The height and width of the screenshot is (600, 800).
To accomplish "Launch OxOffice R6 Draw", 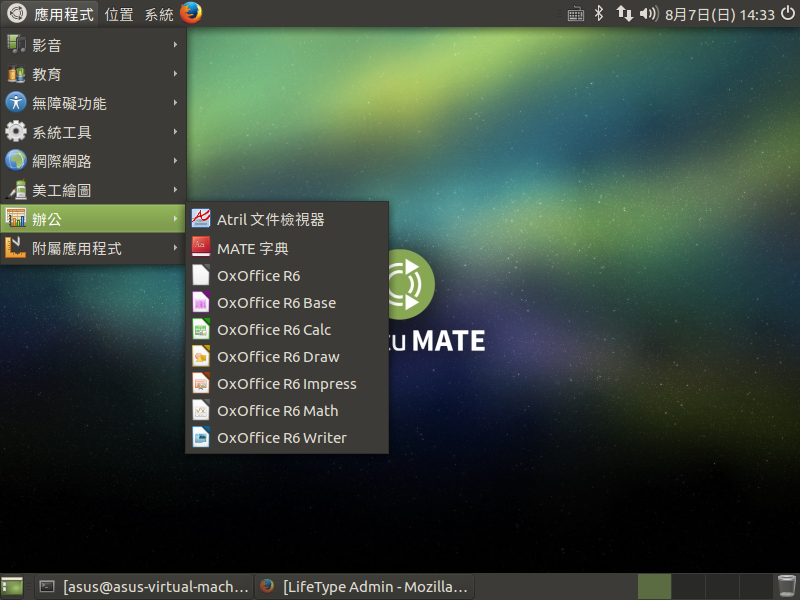I will tap(287, 357).
